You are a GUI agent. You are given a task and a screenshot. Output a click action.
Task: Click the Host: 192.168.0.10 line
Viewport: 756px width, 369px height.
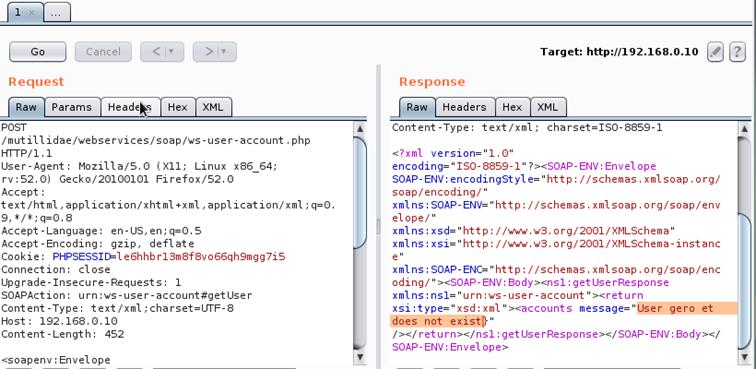pyautogui.click(x=59, y=321)
